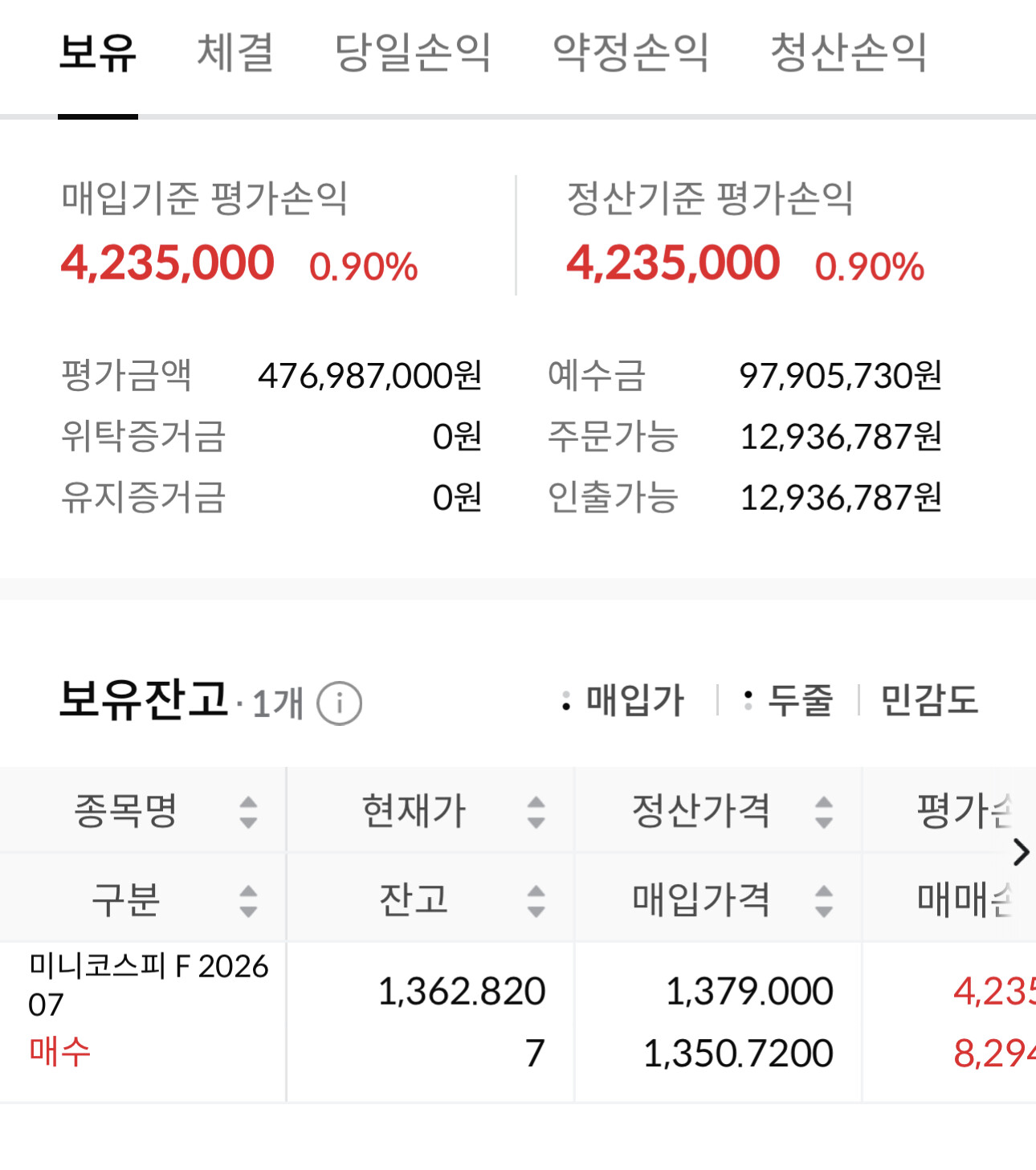Tap the 매입기준 평가손익 amount 4,235,000
The width and height of the screenshot is (1036, 1170).
point(167,263)
